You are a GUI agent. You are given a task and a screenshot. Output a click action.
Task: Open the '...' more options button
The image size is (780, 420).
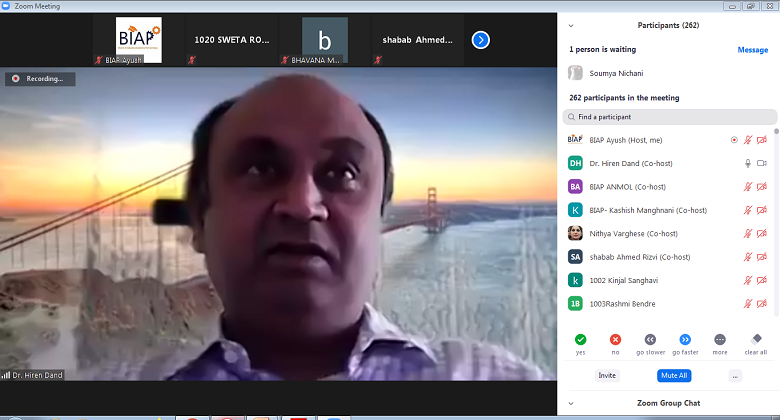(735, 375)
